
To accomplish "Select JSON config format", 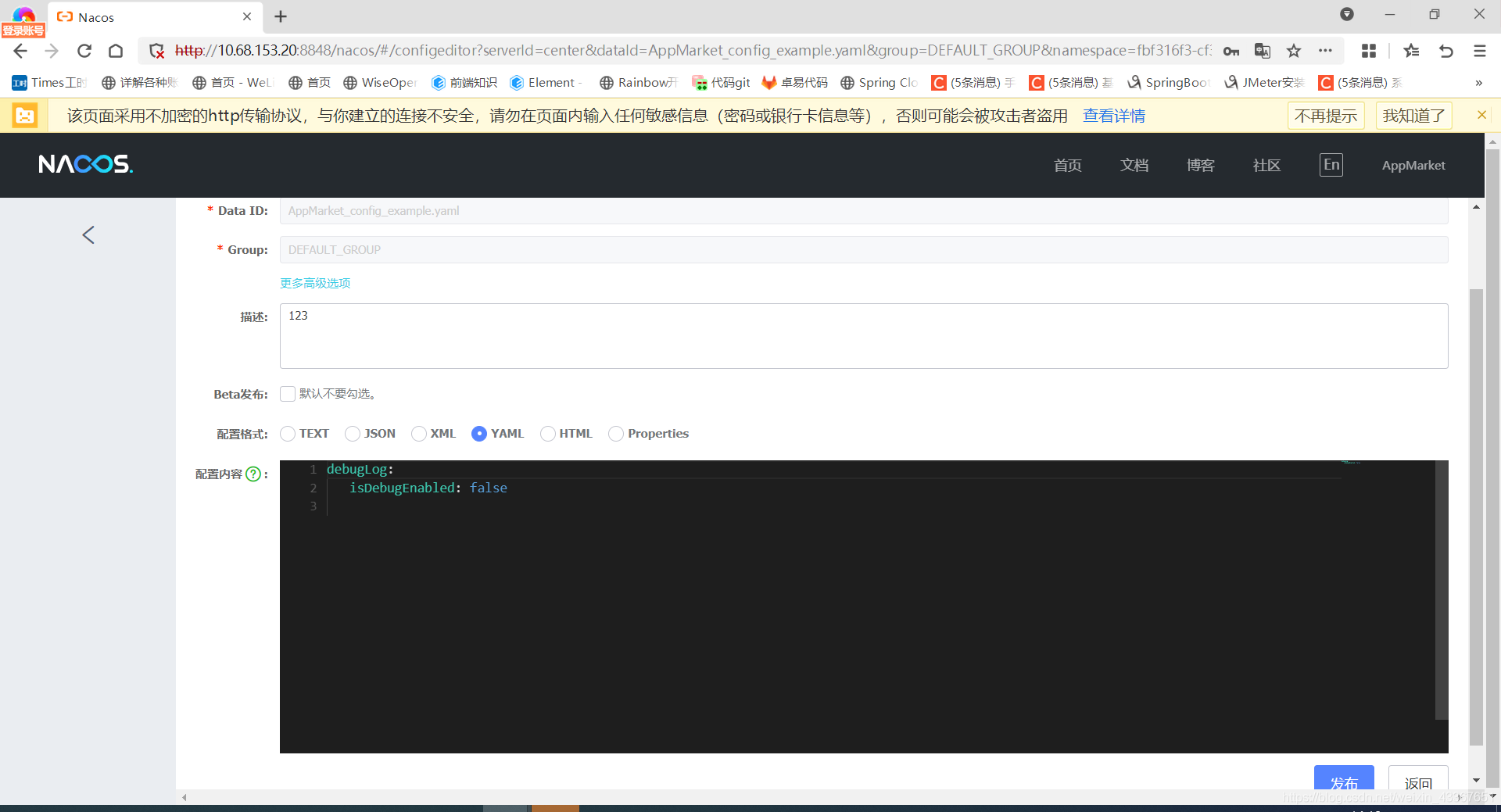I will 353,434.
